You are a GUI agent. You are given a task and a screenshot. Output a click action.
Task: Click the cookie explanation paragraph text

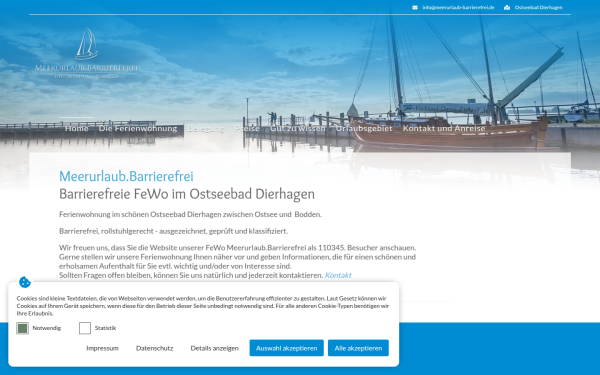pos(203,306)
